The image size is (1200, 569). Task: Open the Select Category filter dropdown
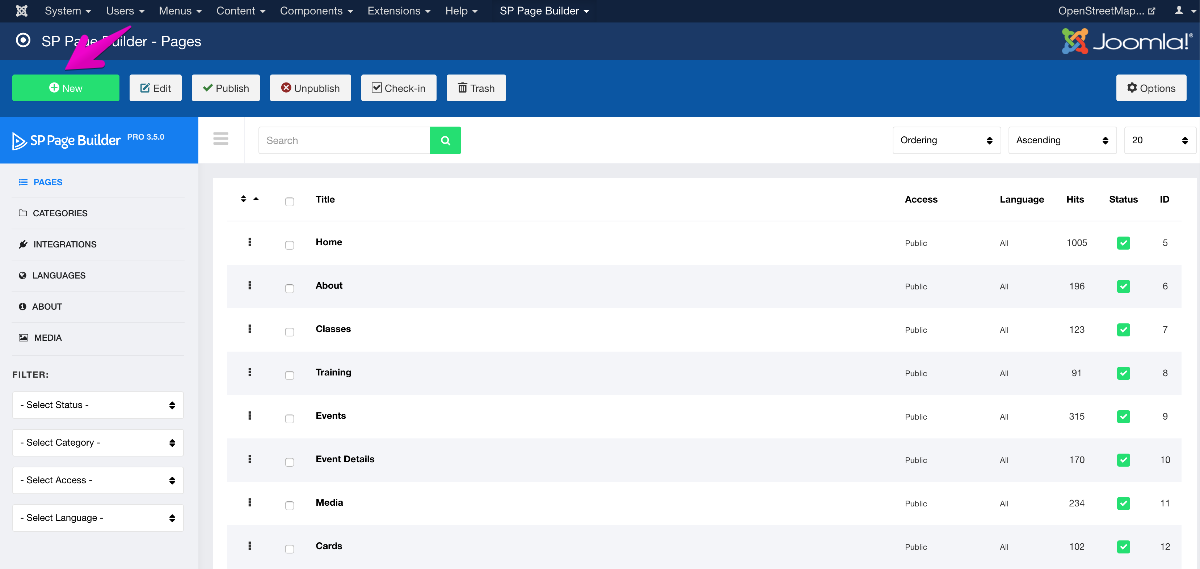98,442
